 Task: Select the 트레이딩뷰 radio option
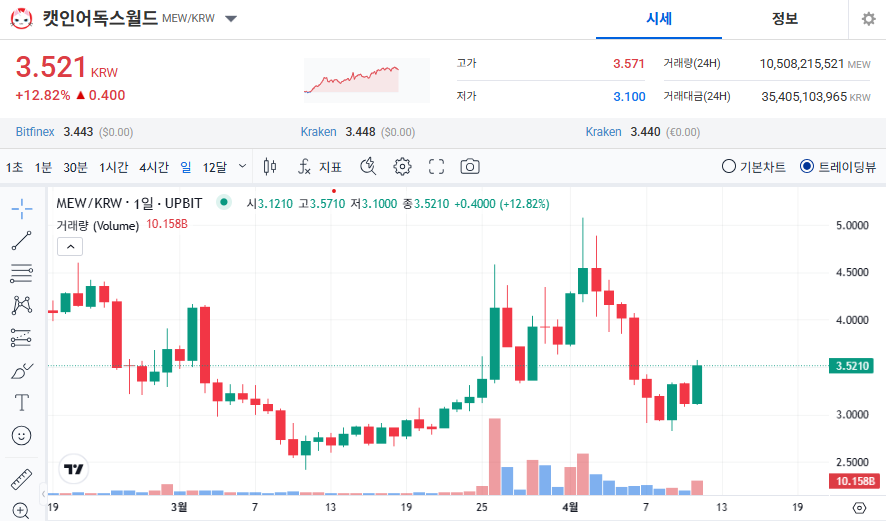[x=839, y=167]
